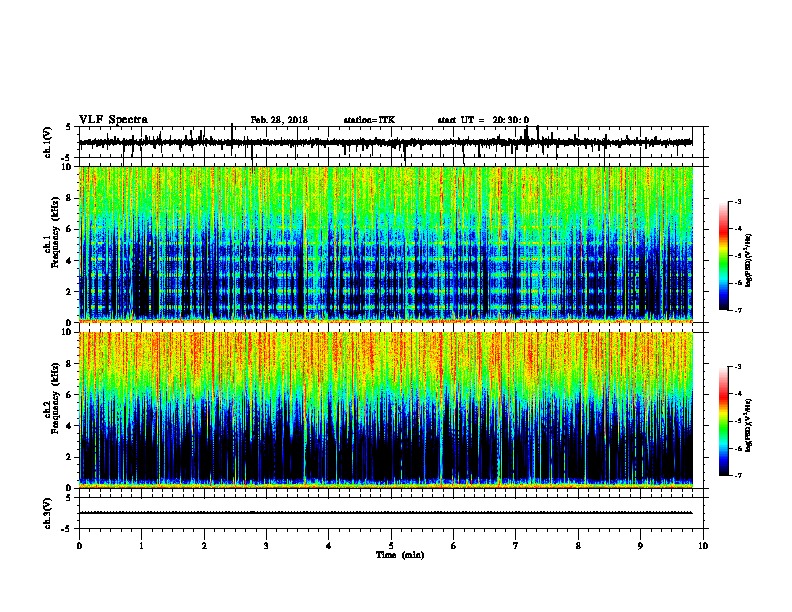Image resolution: width=792 pixels, height=612 pixels.
Task: Click the time-axis tick label "9"
Action: (640, 546)
